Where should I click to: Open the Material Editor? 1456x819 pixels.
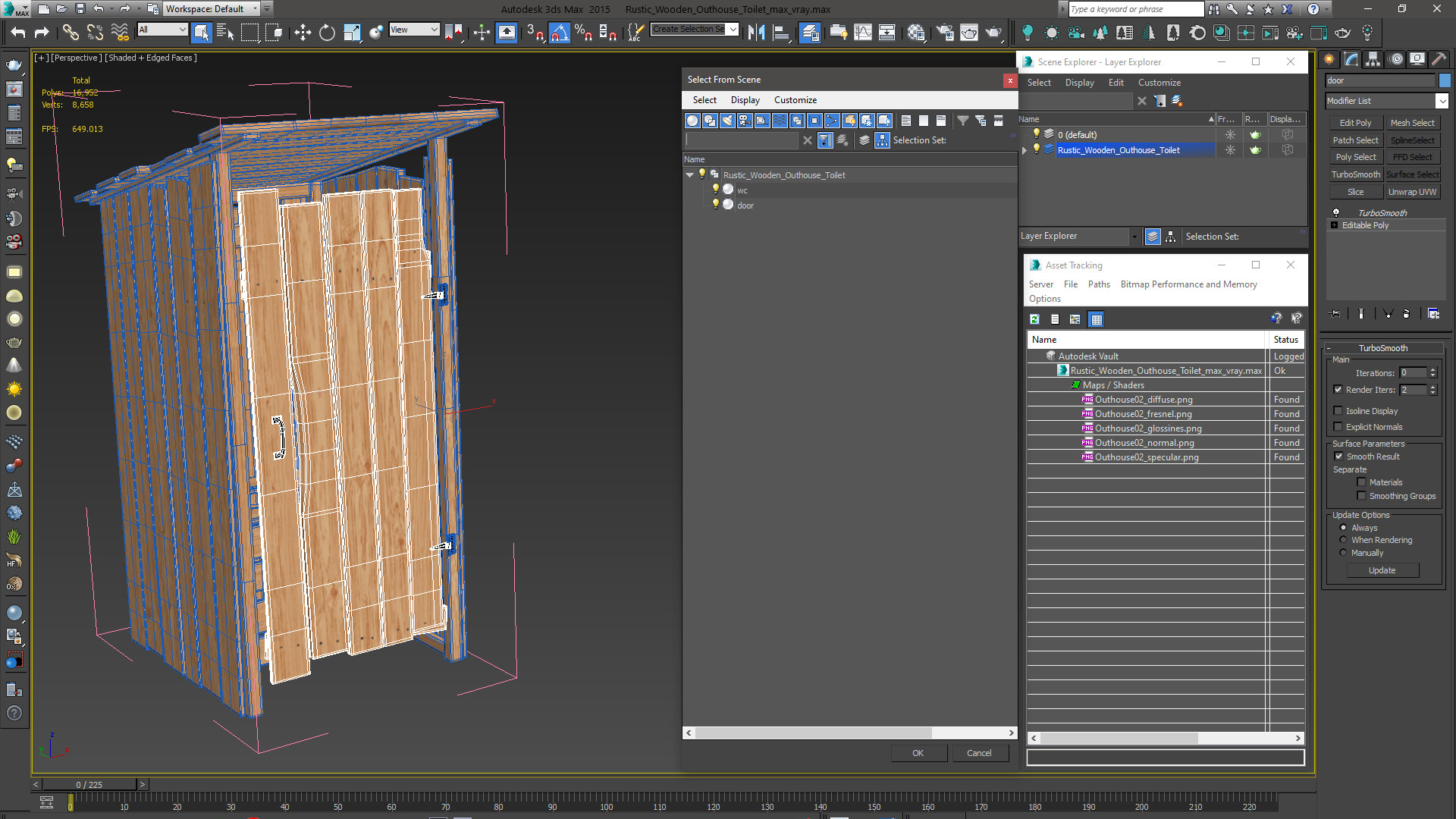[x=916, y=32]
